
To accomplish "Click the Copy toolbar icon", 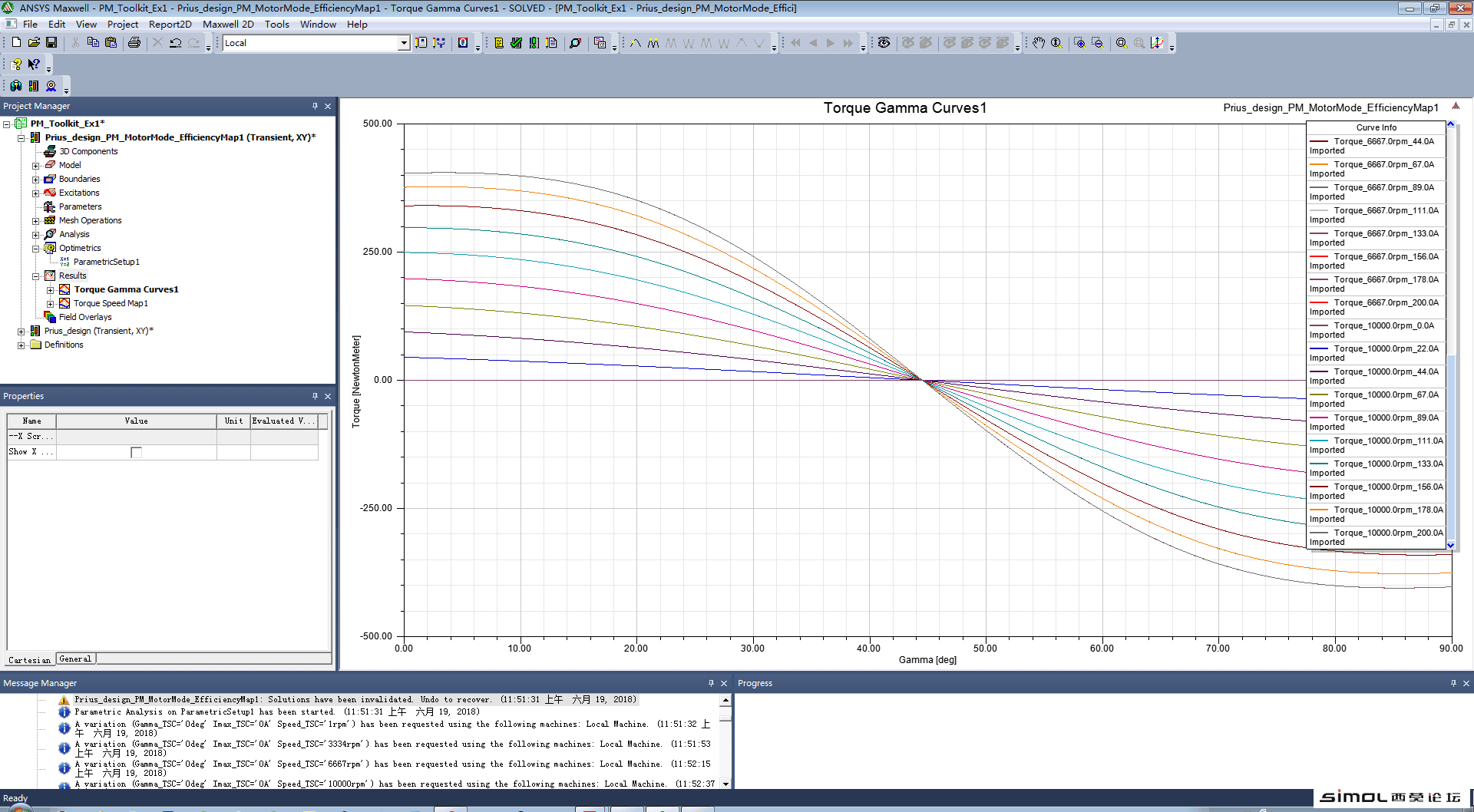I will tap(93, 43).
